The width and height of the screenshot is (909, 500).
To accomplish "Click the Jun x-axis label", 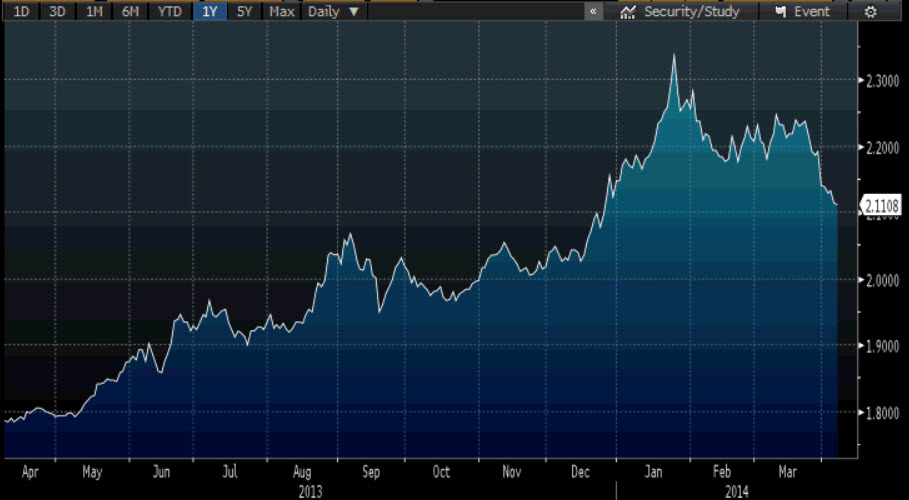I will [x=161, y=472].
